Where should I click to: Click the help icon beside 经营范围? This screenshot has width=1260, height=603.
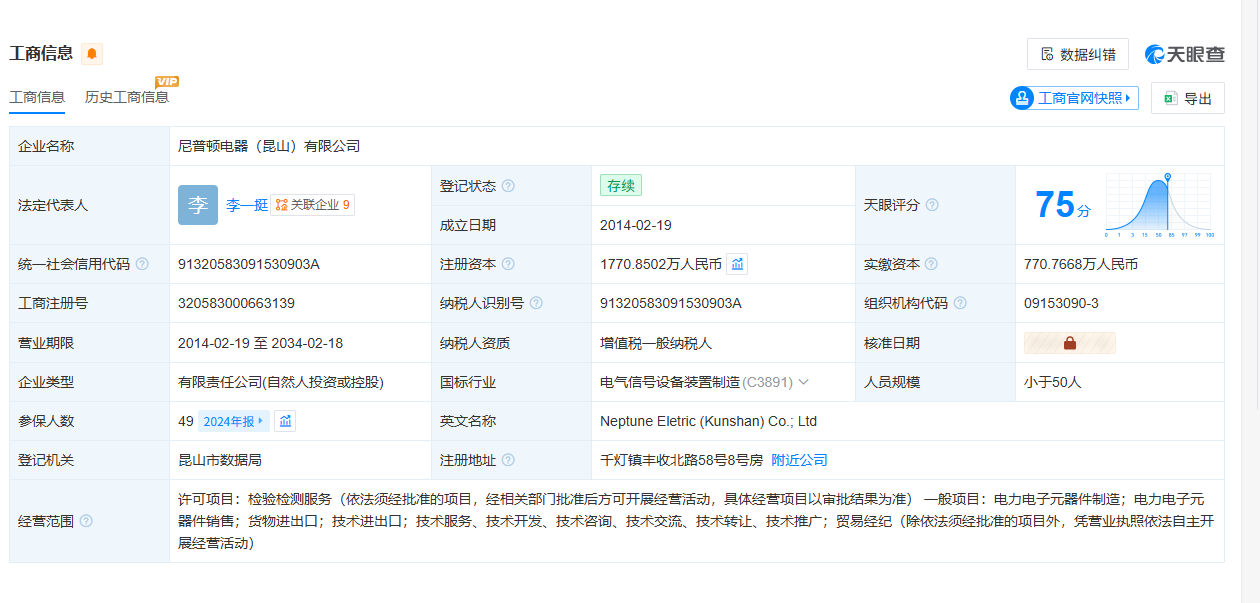(x=86, y=521)
